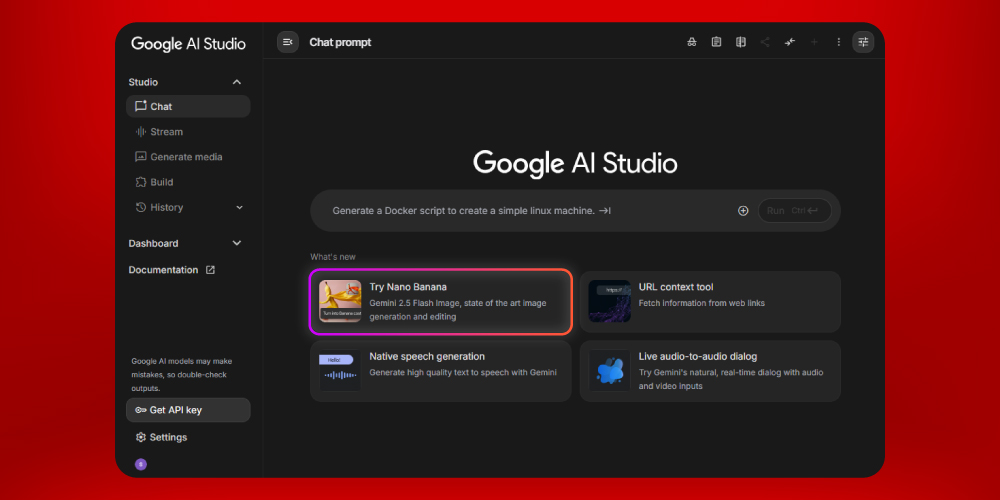This screenshot has width=1000, height=500.
Task: Expand the History dropdown arrow
Action: (x=239, y=208)
